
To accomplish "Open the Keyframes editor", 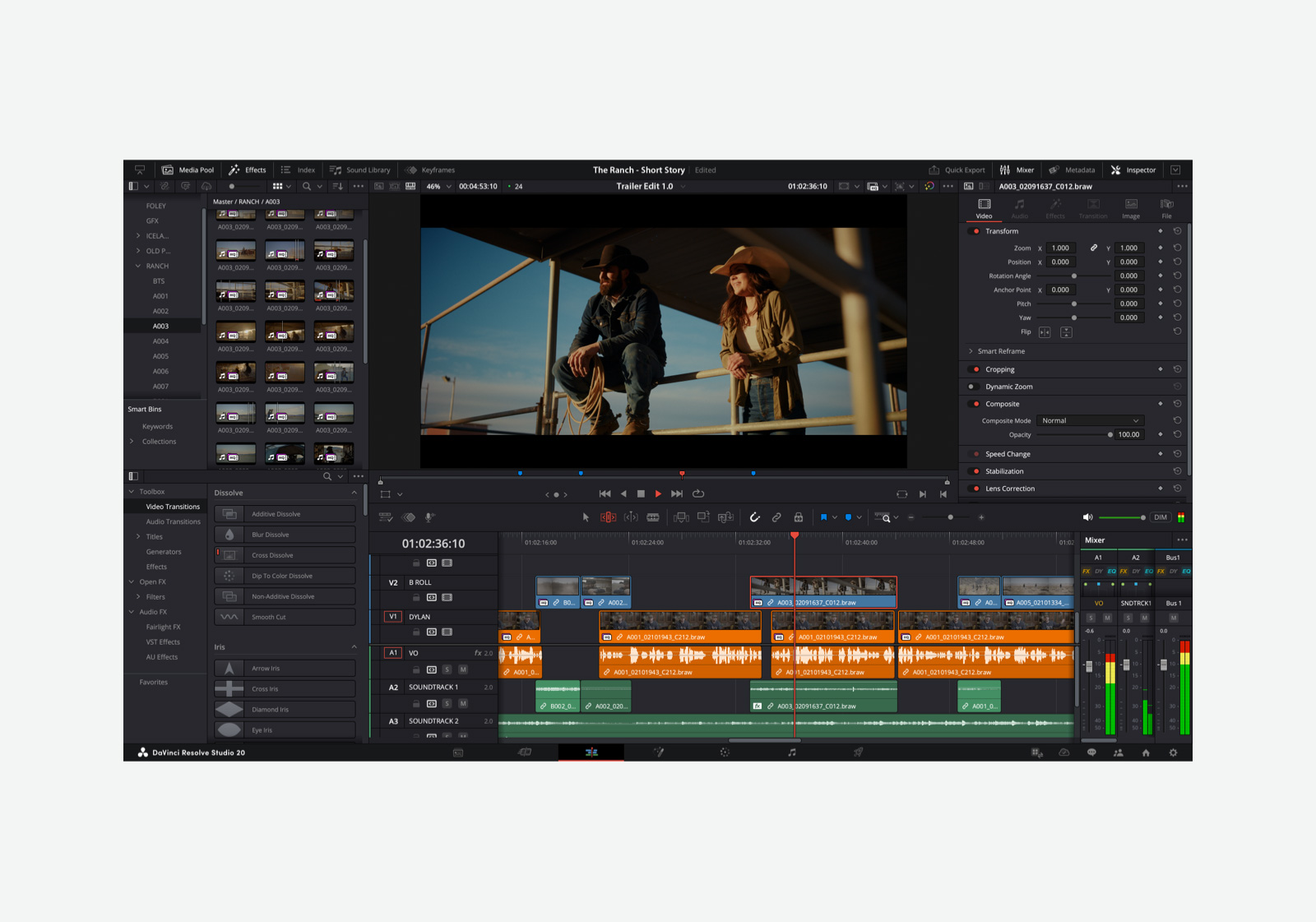I will pos(431,169).
